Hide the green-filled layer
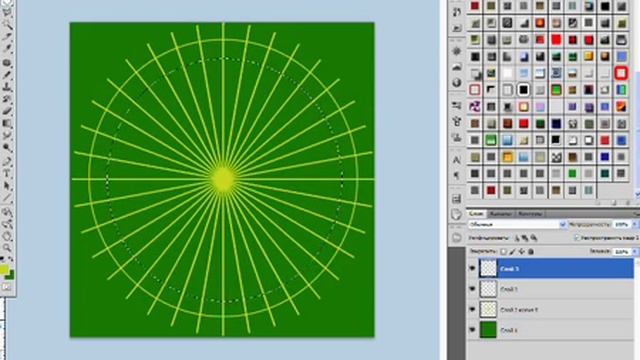Image resolution: width=640 pixels, height=360 pixels. [472, 329]
